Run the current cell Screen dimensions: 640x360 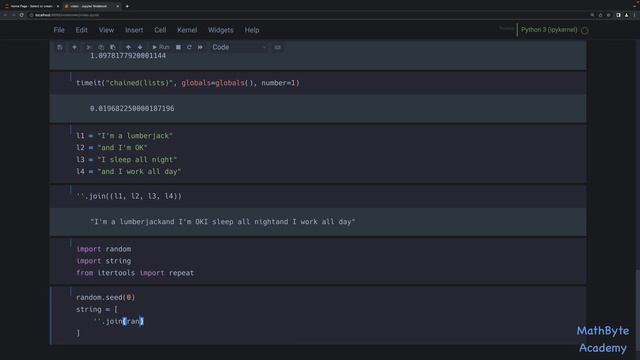click(160, 47)
